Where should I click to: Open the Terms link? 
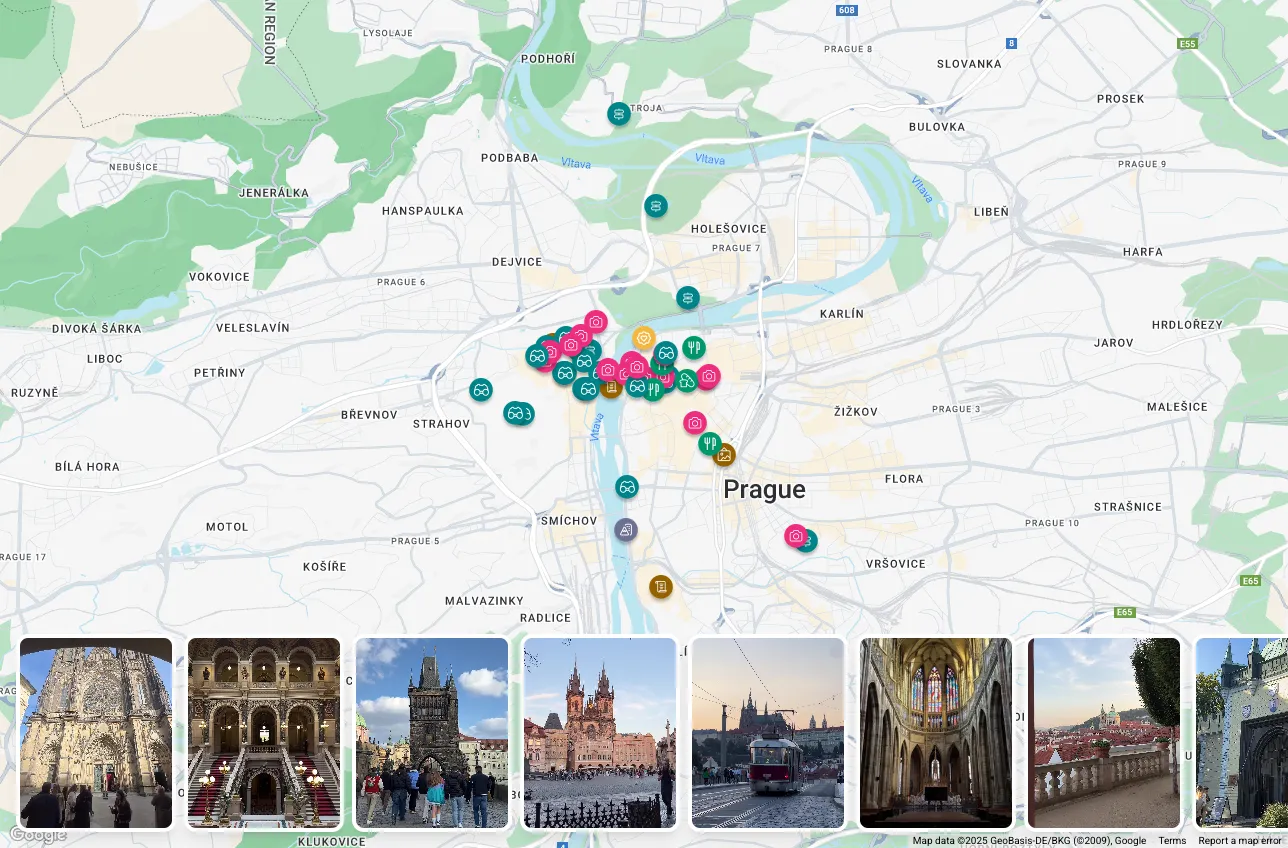click(1172, 841)
